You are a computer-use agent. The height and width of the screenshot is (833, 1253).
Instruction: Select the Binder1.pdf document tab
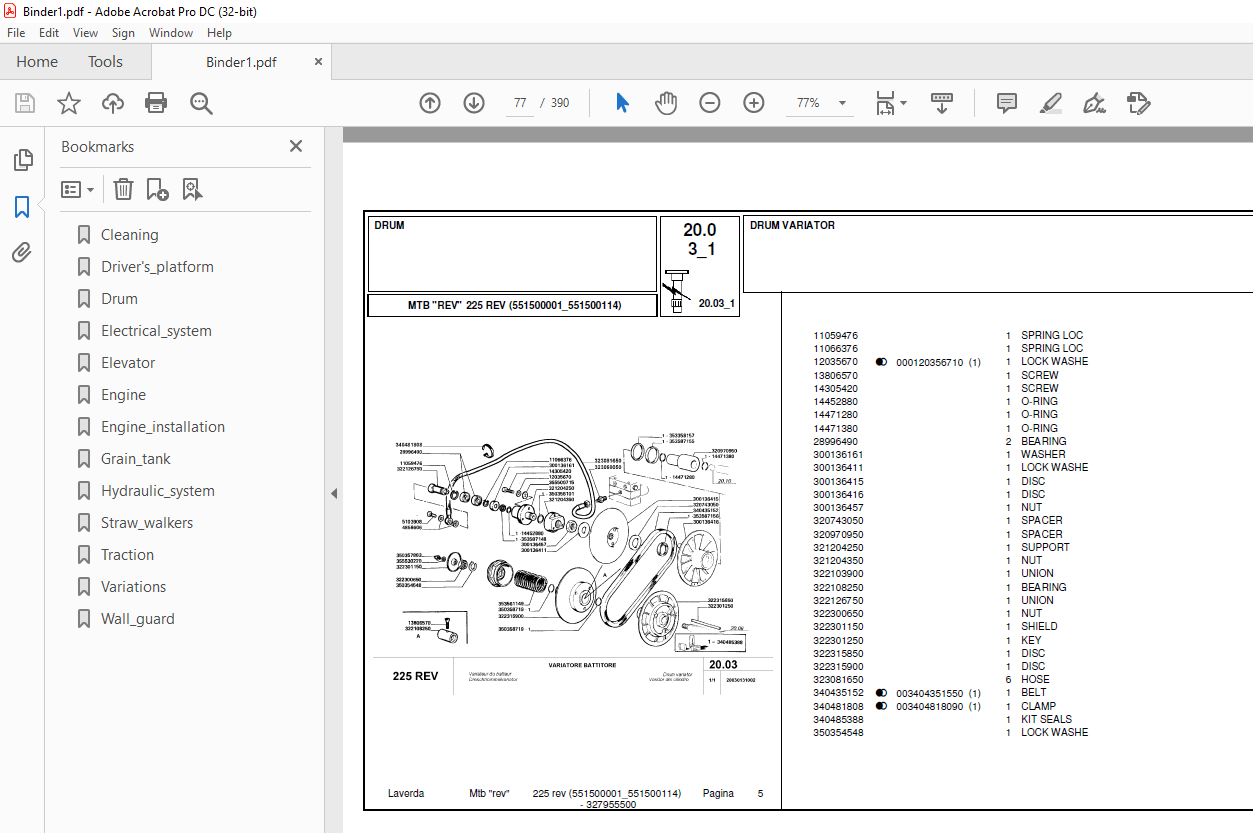pos(241,62)
